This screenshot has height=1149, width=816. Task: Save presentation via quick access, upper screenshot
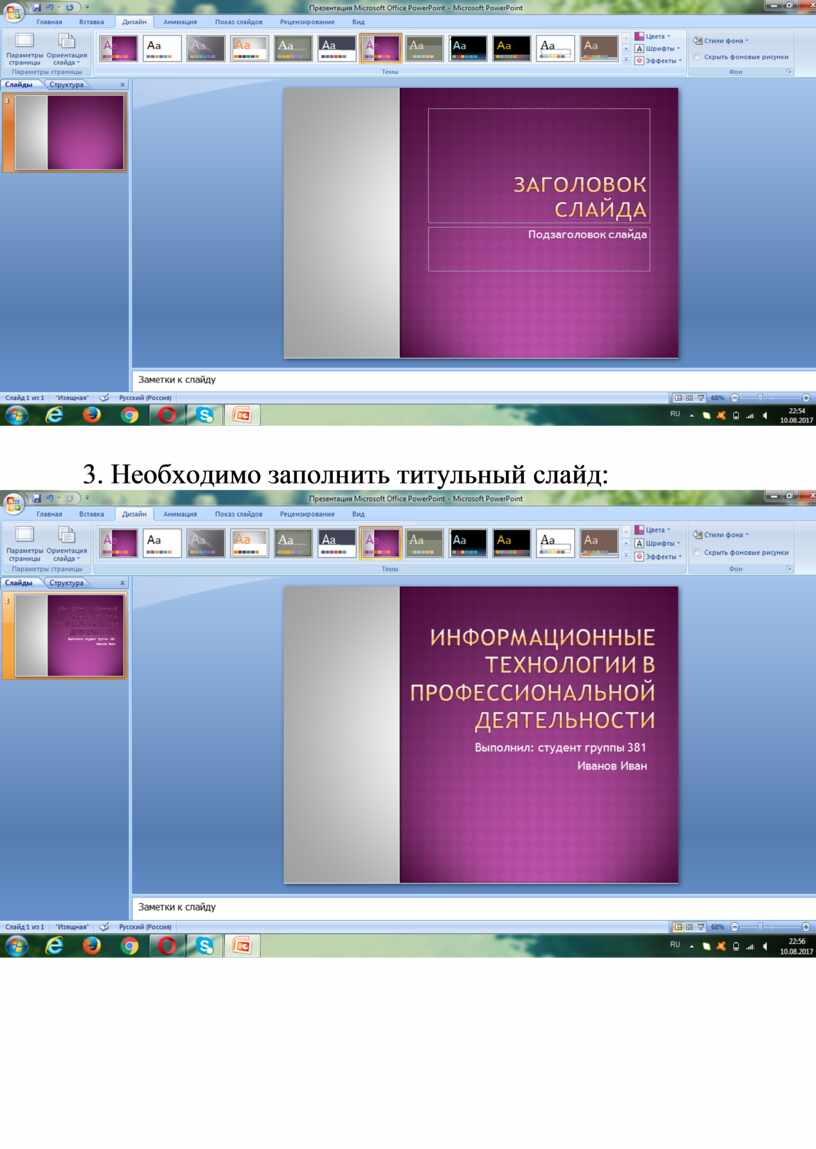(37, 7)
